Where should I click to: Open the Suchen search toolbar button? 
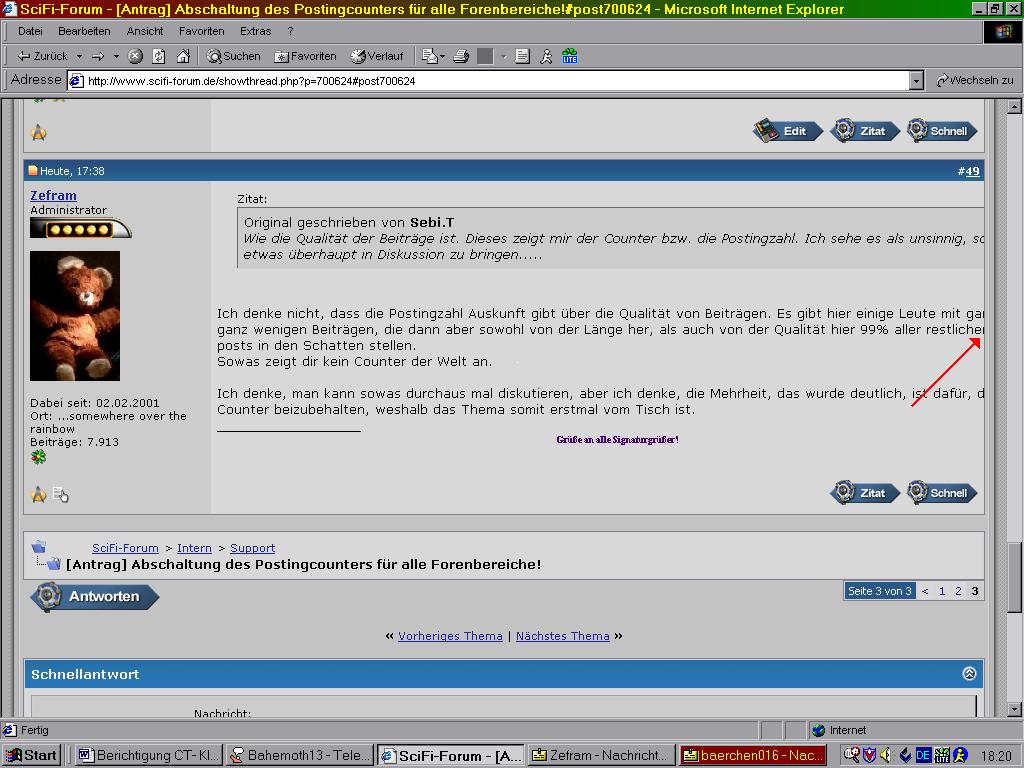tap(233, 56)
